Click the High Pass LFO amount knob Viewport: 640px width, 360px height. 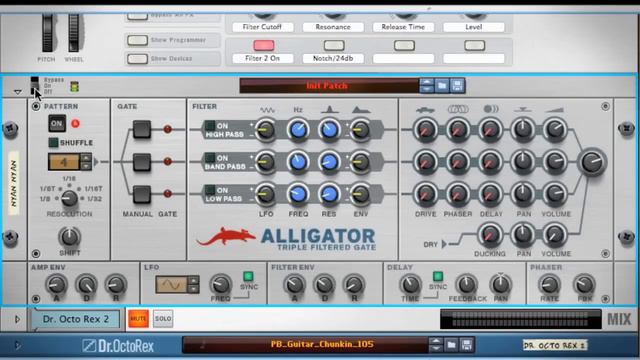[x=266, y=130]
